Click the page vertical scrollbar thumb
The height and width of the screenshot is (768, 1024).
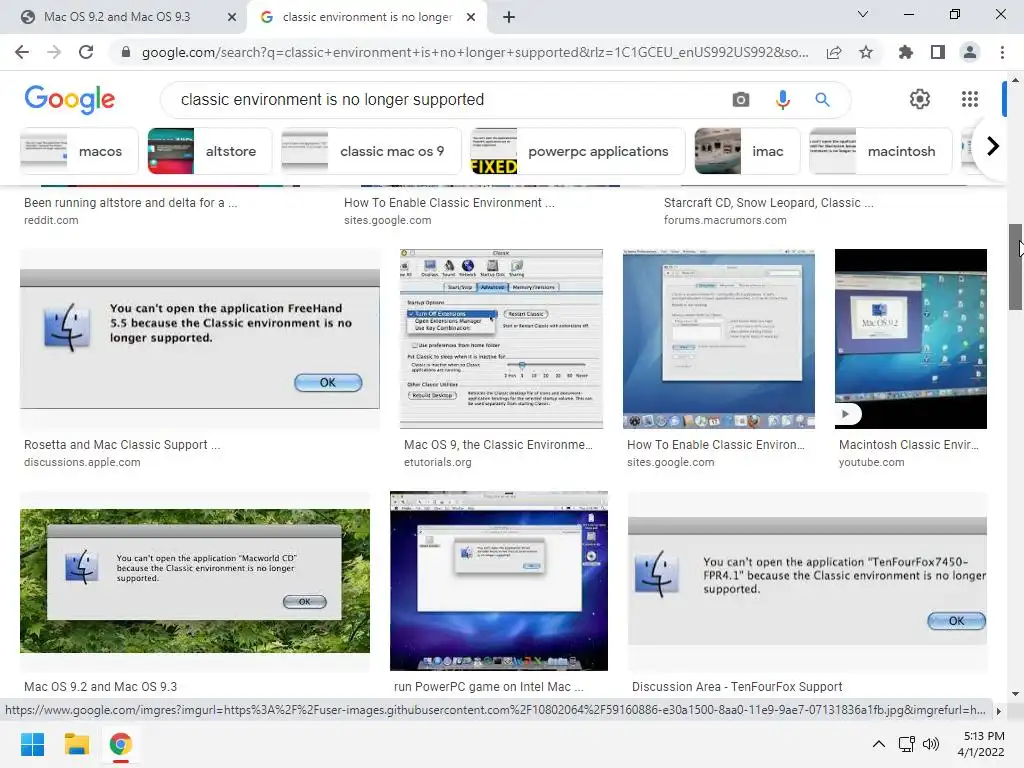1015,266
